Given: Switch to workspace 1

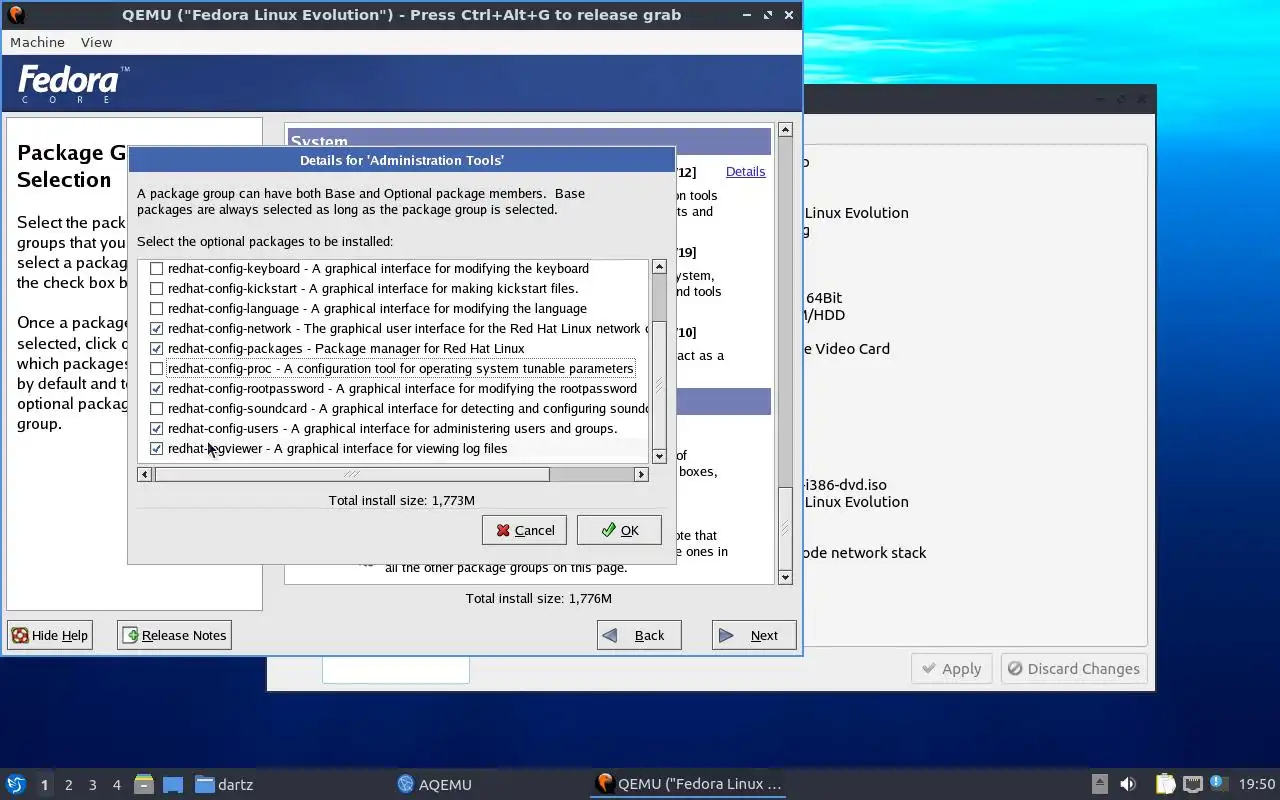Looking at the screenshot, I should tap(44, 785).
